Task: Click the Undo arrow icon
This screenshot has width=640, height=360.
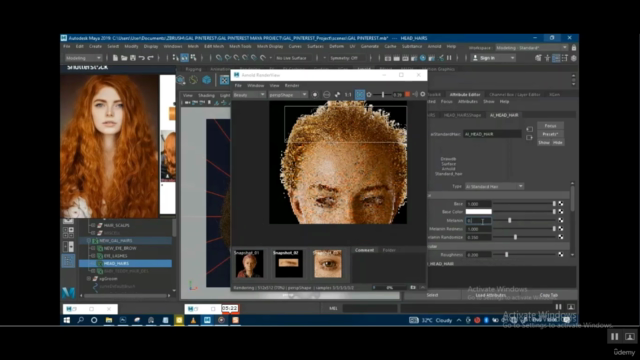Action: 142,58
